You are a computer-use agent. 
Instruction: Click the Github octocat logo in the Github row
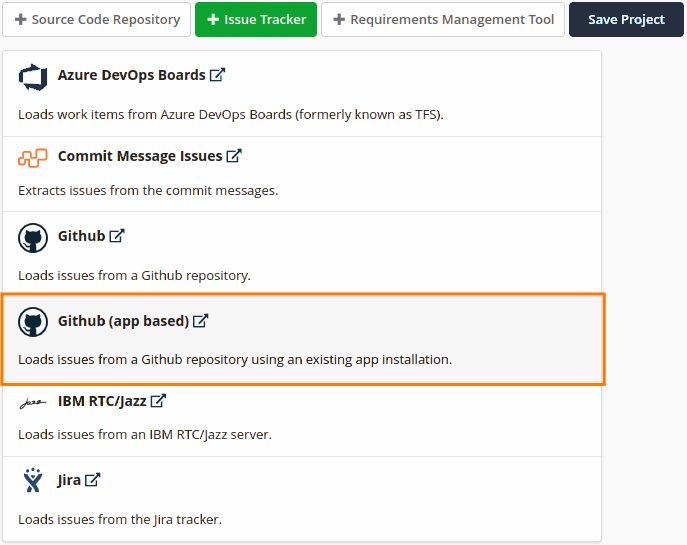(33, 238)
